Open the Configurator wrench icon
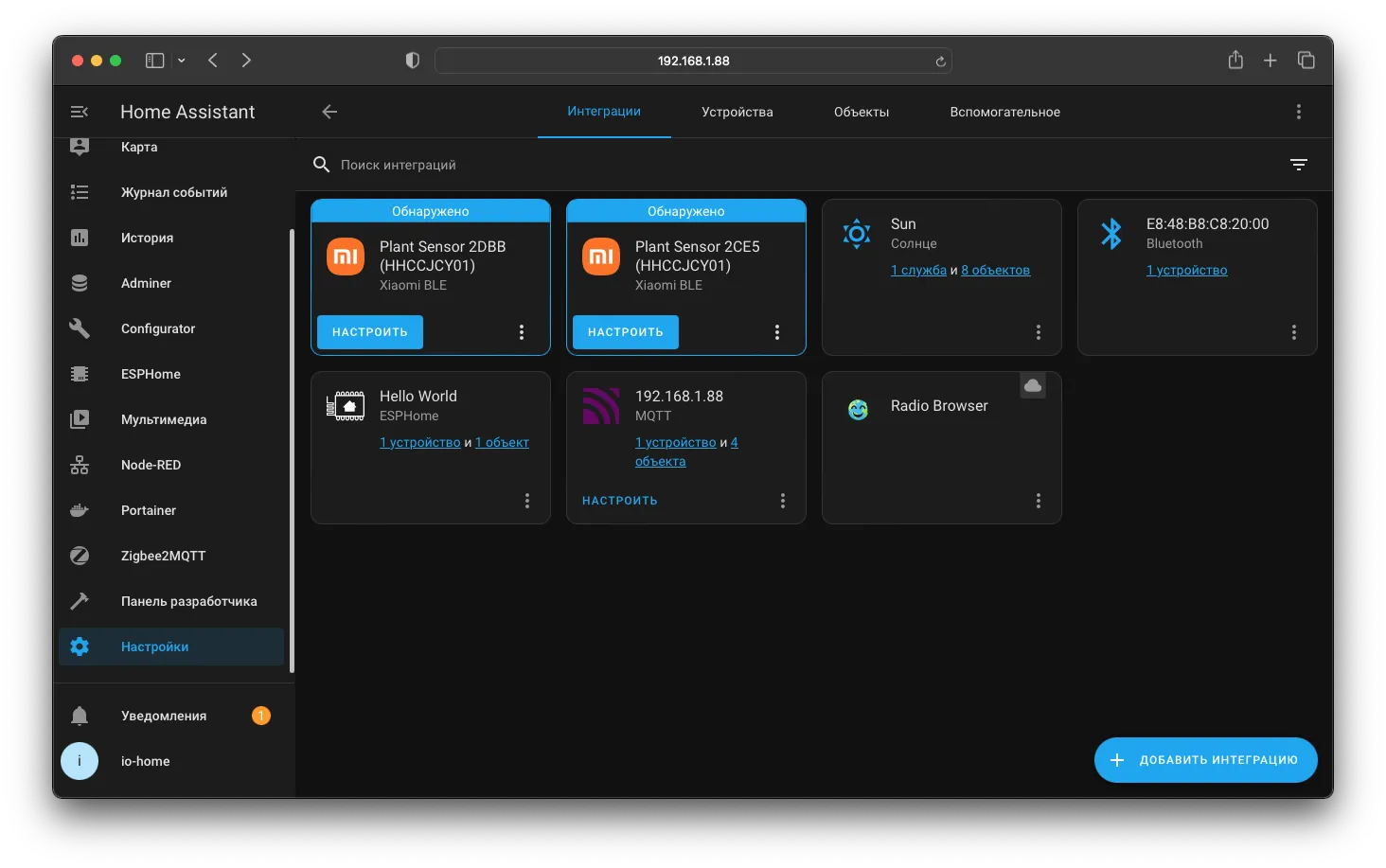Viewport: 1386px width, 868px height. [80, 328]
